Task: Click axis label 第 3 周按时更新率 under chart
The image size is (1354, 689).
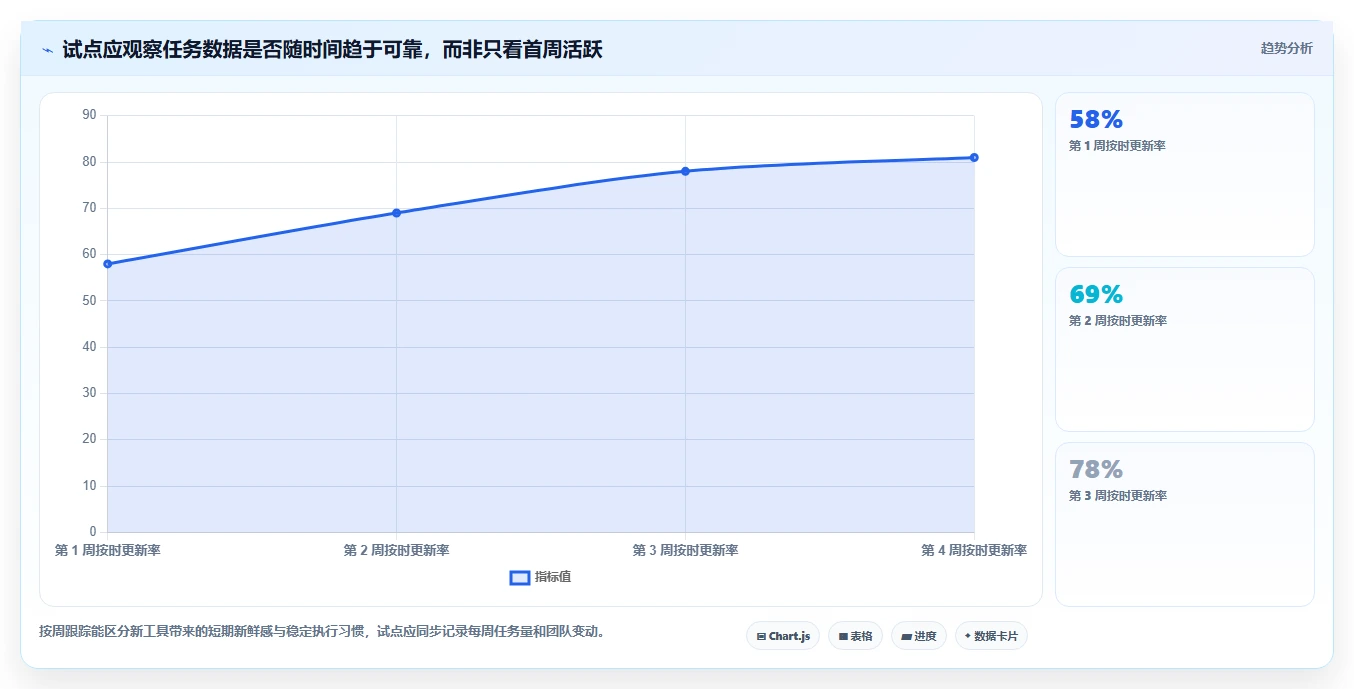Action: click(x=685, y=550)
